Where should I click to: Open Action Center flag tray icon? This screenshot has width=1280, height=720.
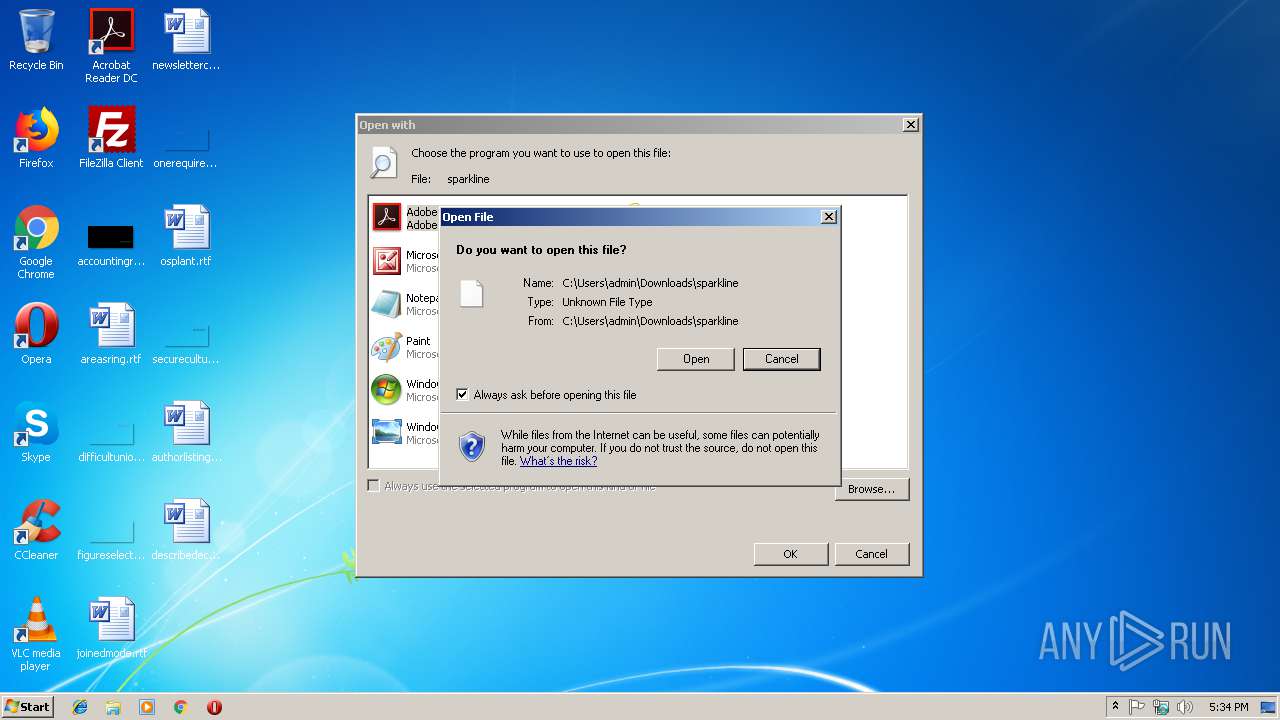pyautogui.click(x=1137, y=707)
